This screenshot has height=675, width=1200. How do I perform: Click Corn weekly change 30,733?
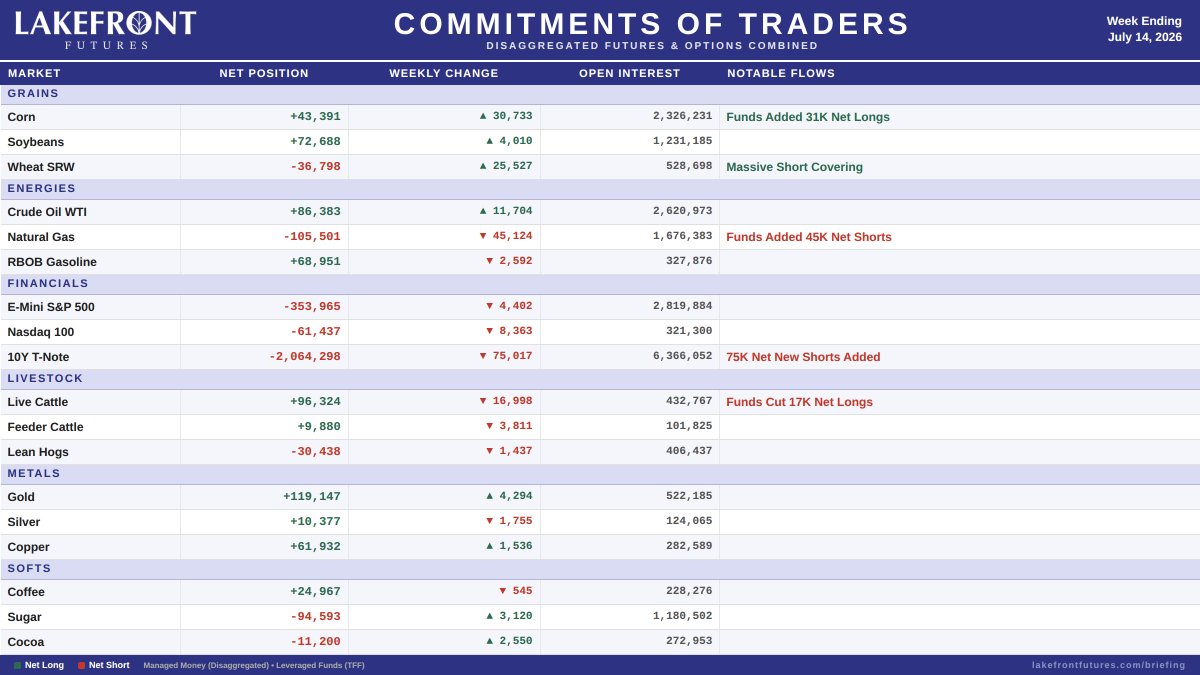click(506, 116)
